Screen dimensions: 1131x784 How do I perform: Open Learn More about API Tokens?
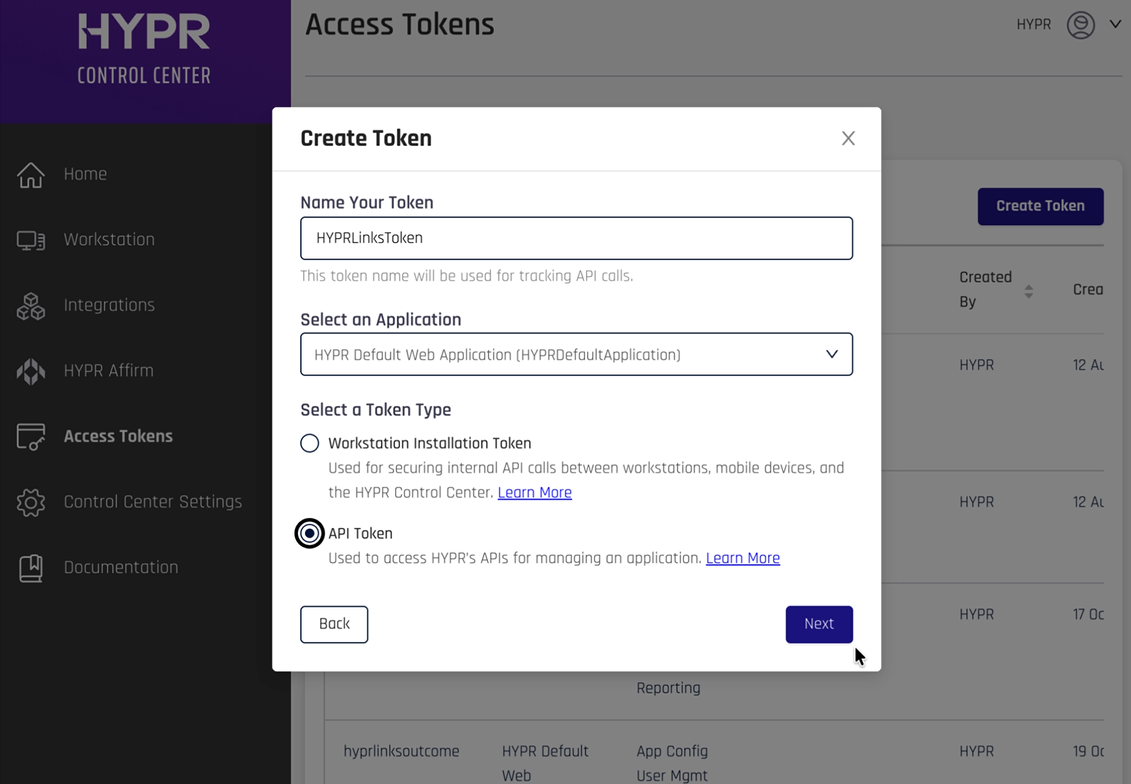(x=743, y=558)
